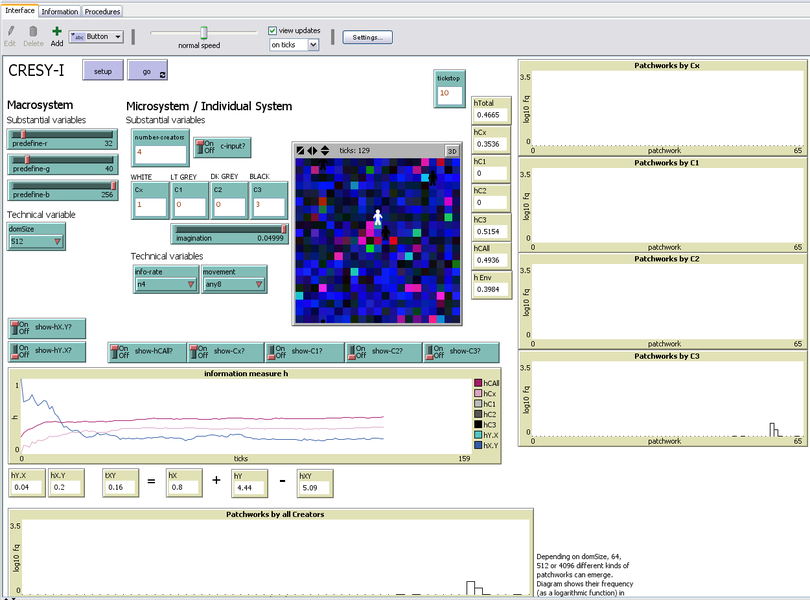Click the forever loop icon on go button
The width and height of the screenshot is (810, 600).
[x=162, y=75]
